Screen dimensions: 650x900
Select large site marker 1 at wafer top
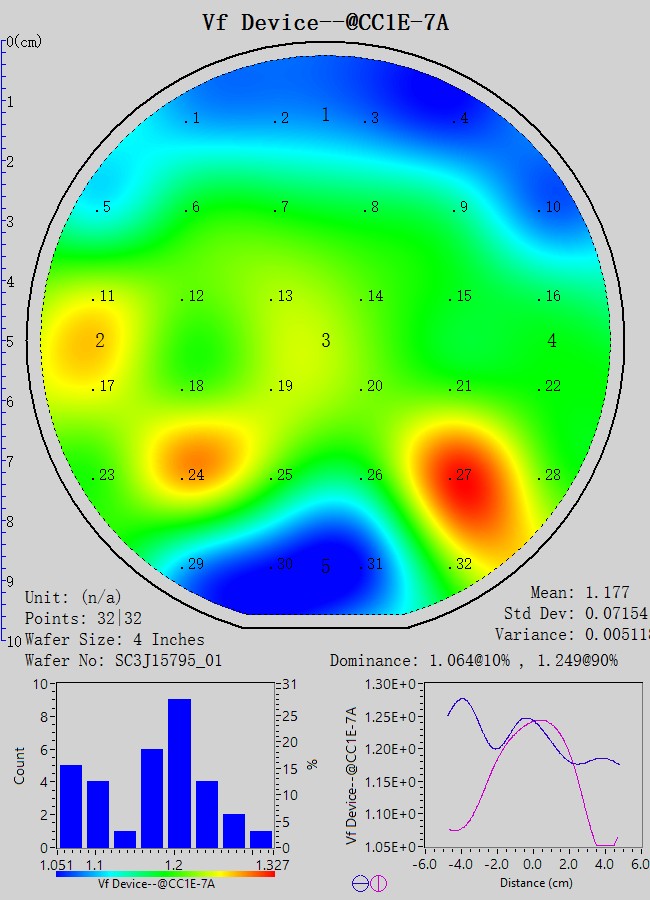point(325,115)
